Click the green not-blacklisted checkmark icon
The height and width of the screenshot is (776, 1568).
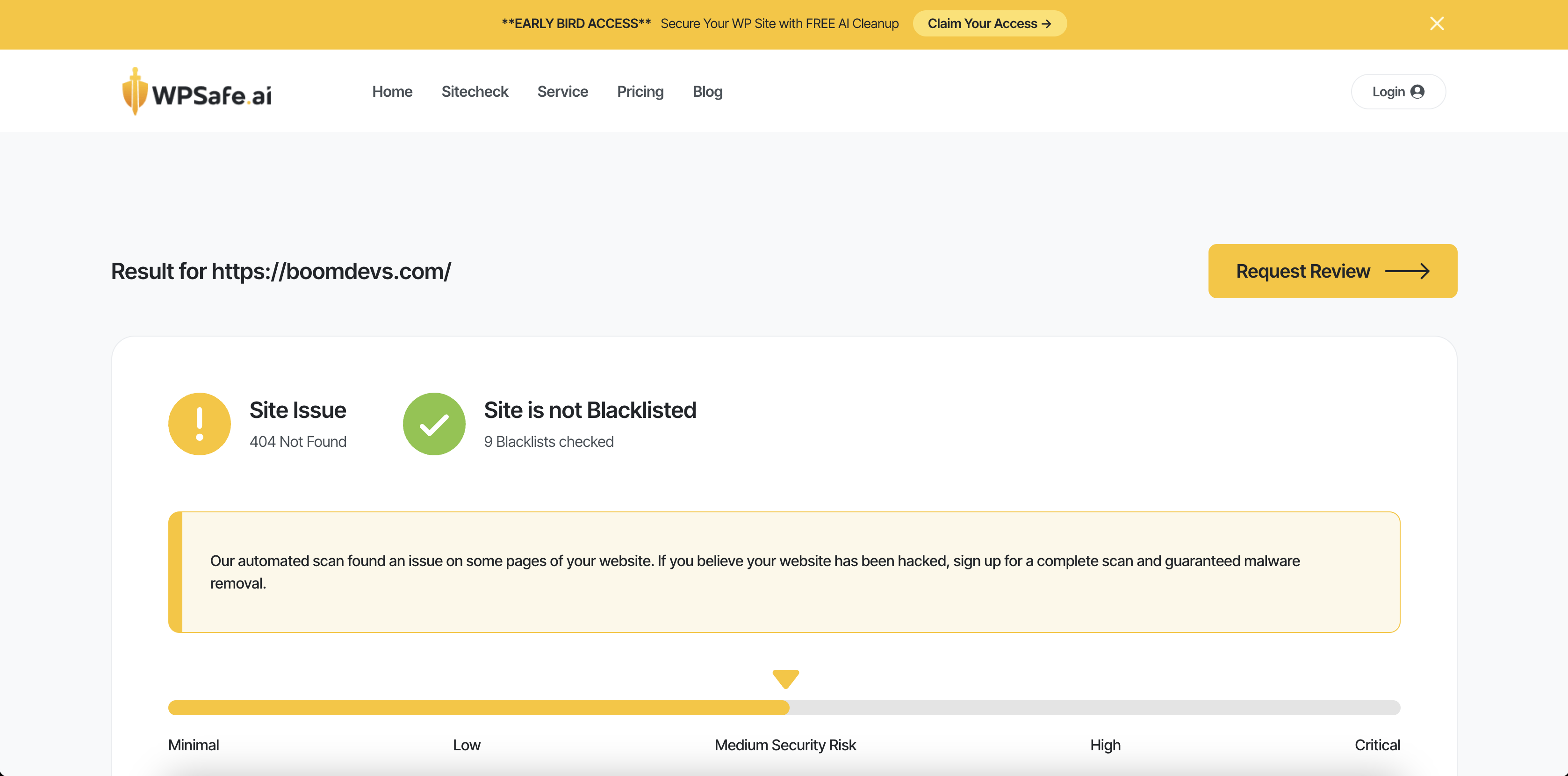434,424
